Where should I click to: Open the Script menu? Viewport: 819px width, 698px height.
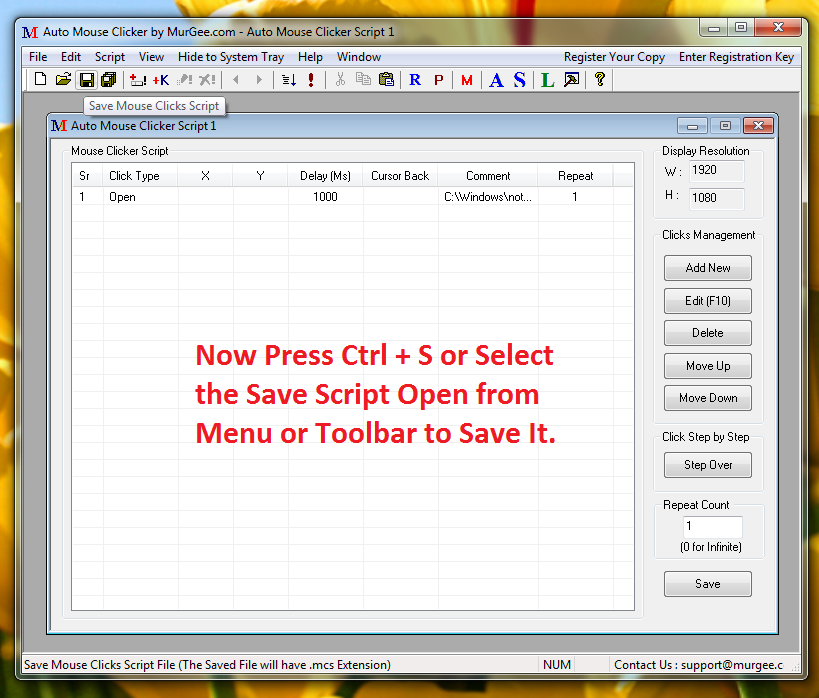coord(109,57)
